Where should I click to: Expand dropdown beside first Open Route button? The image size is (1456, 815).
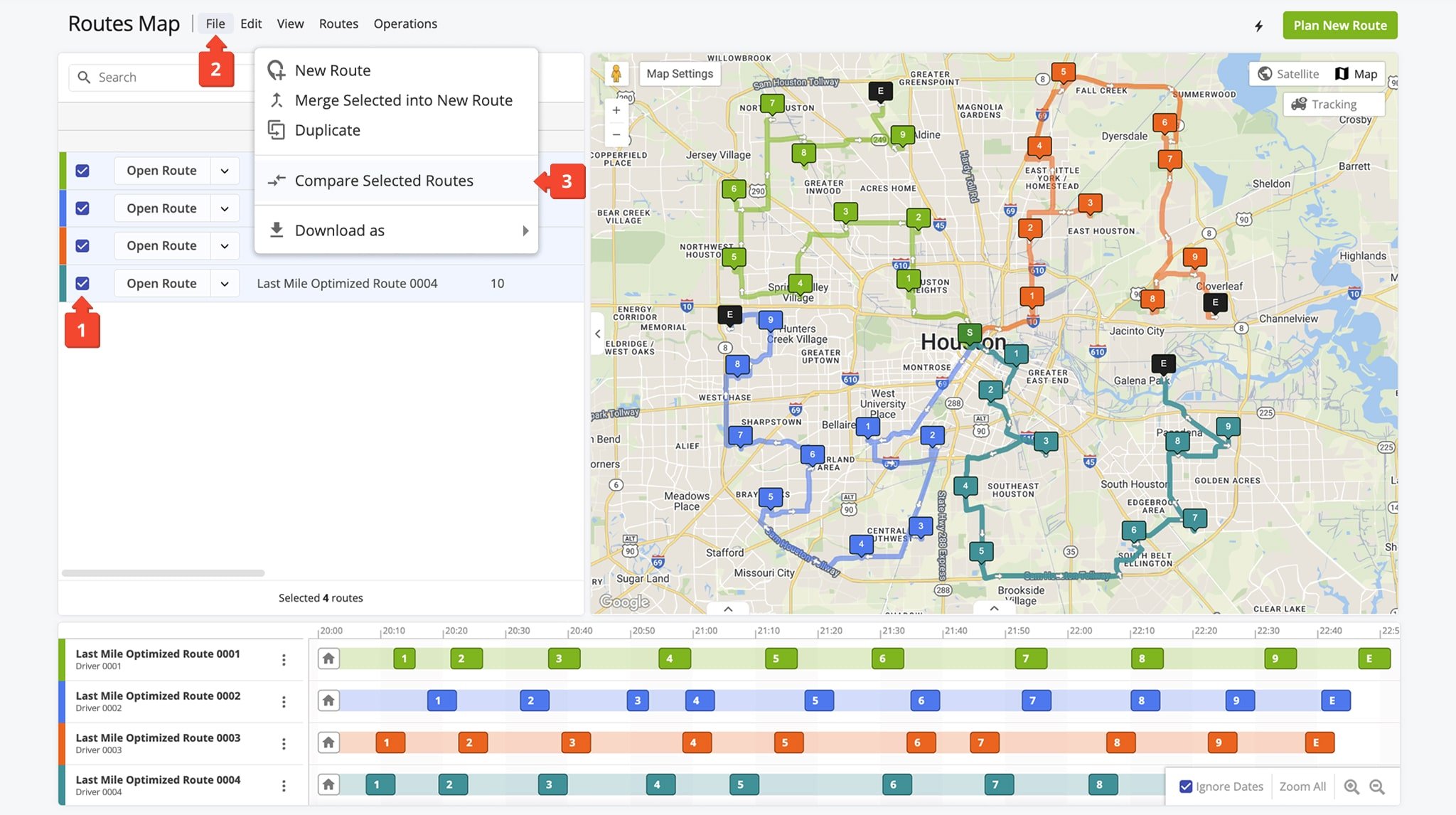pos(225,171)
